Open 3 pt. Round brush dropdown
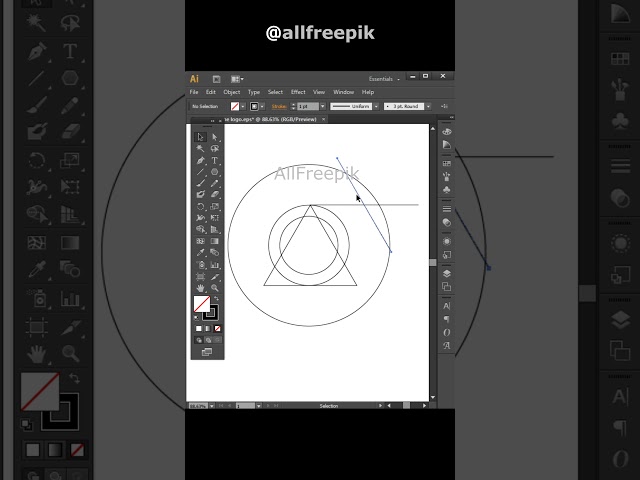 pyautogui.click(x=428, y=107)
